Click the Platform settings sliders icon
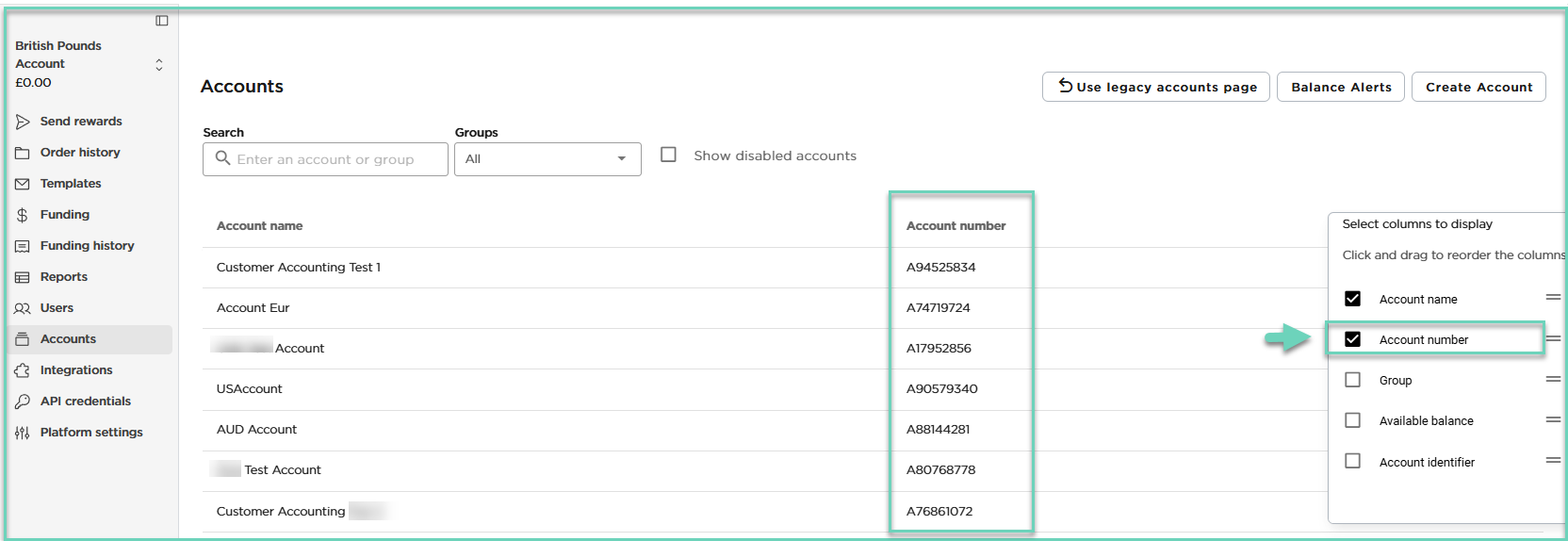 23,433
